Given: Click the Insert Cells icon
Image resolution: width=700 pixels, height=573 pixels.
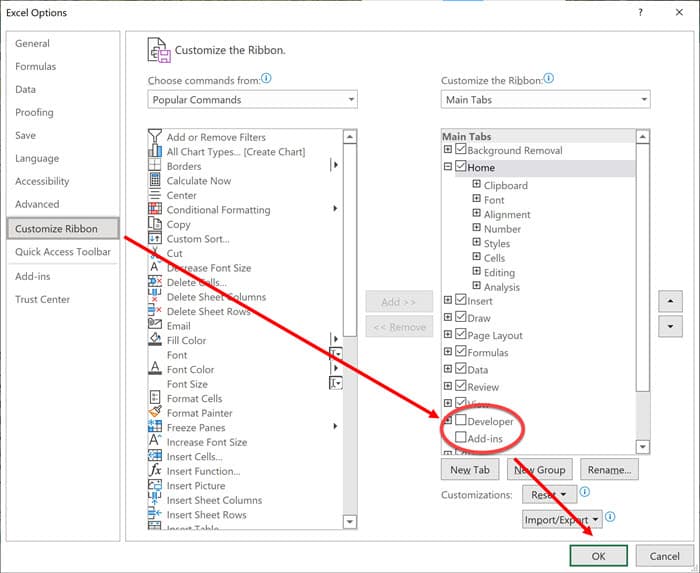Looking at the screenshot, I should coord(155,456).
